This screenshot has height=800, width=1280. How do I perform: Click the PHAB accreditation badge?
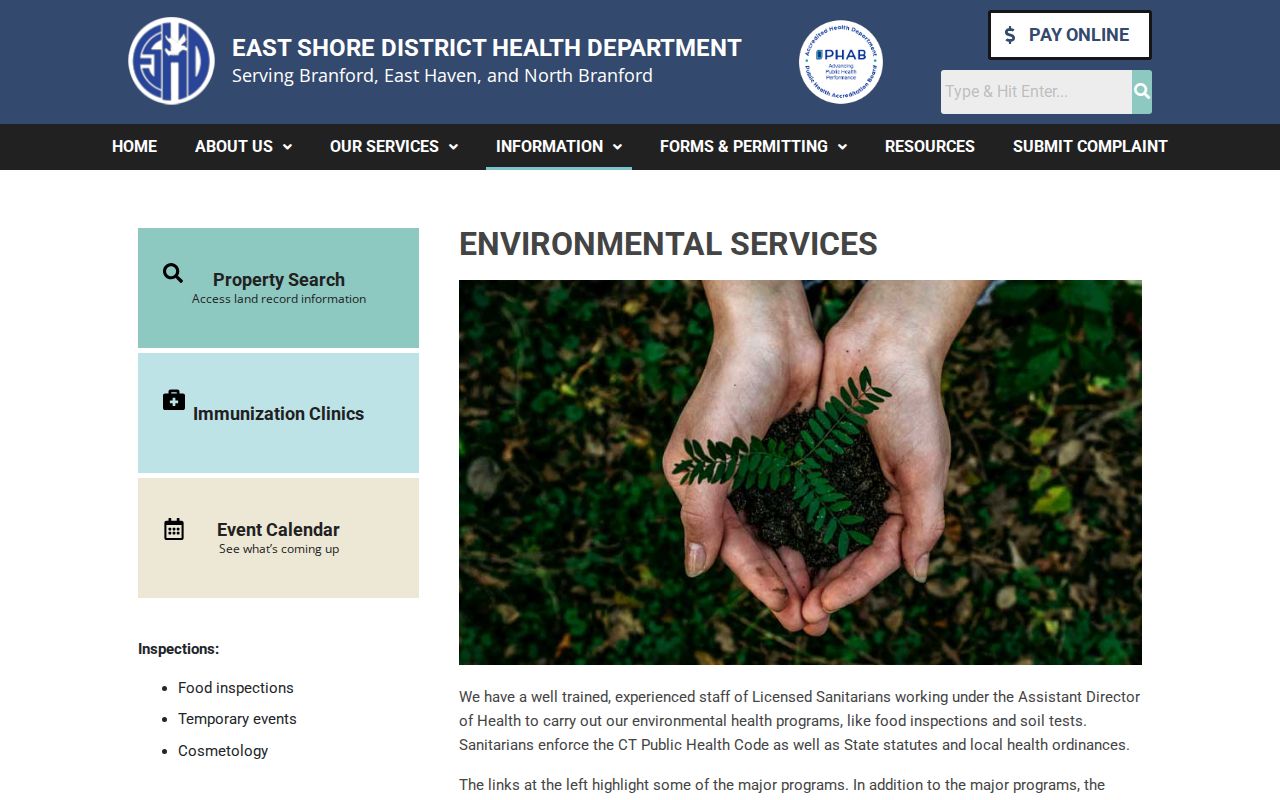click(840, 62)
